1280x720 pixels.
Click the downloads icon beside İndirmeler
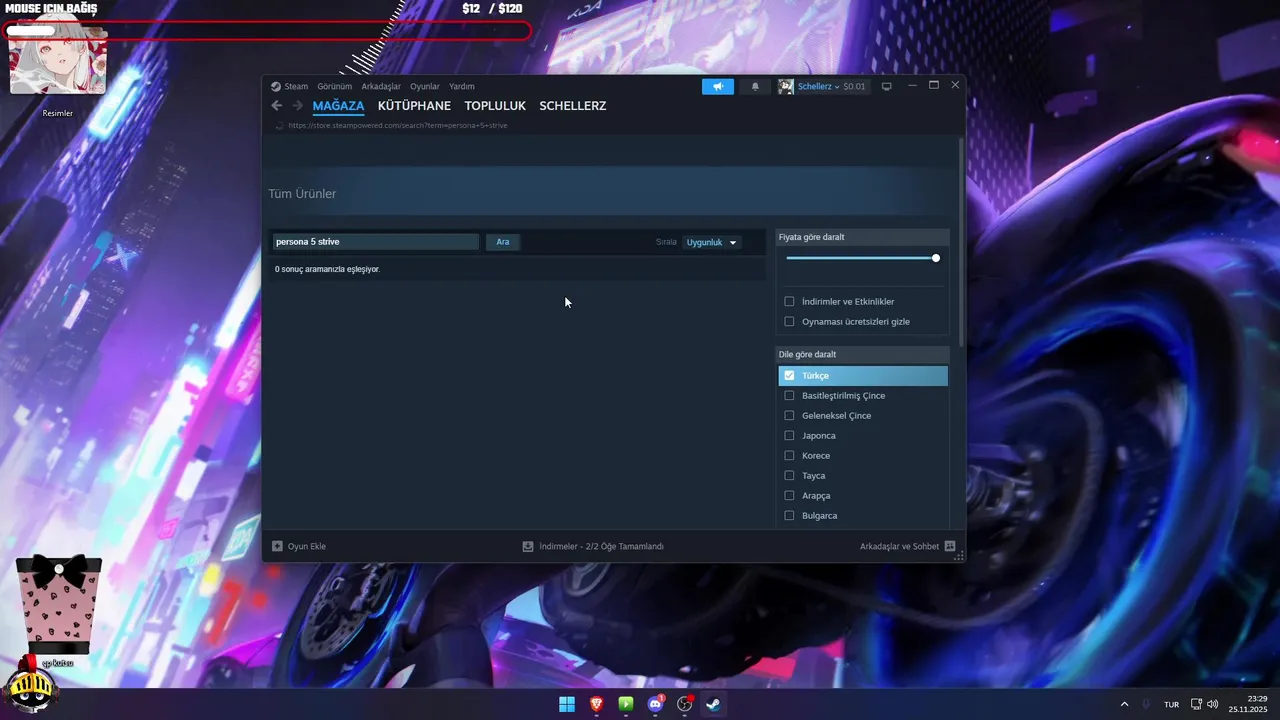pos(528,546)
